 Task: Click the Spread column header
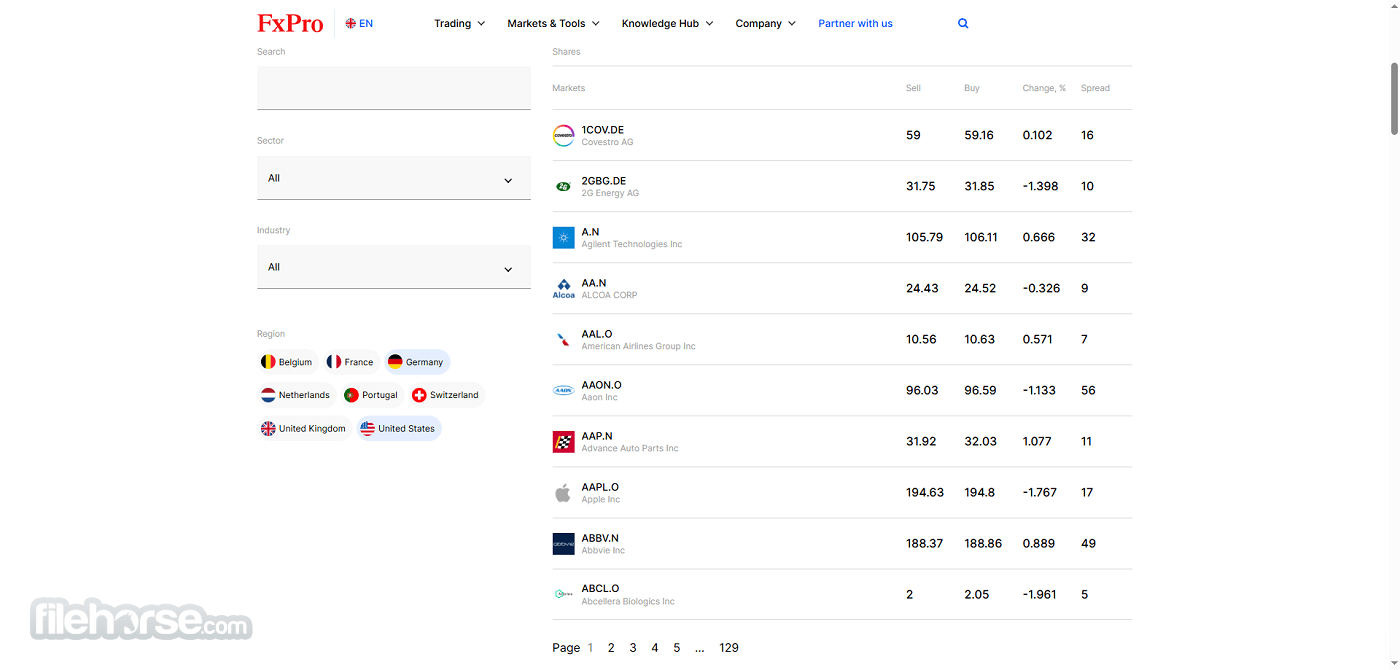(1095, 88)
